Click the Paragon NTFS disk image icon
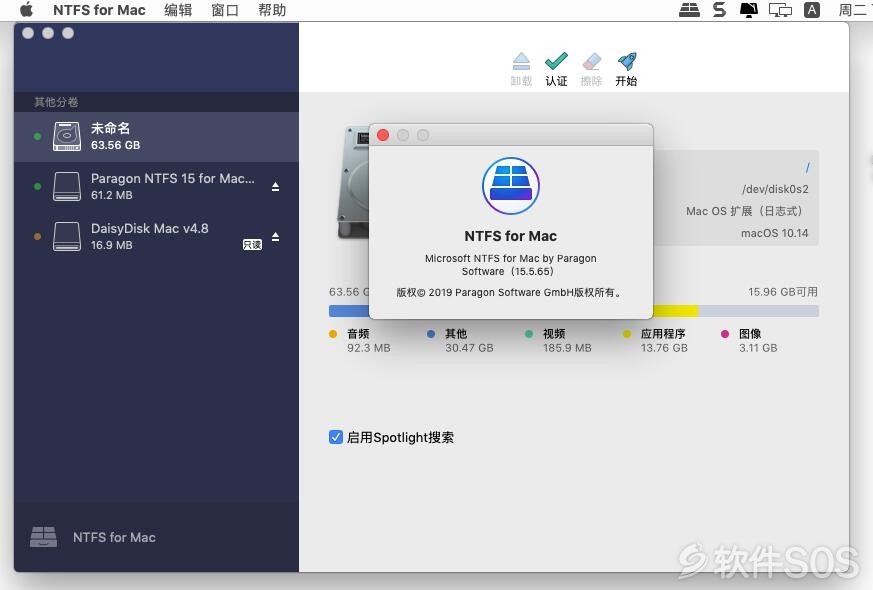 tap(67, 186)
